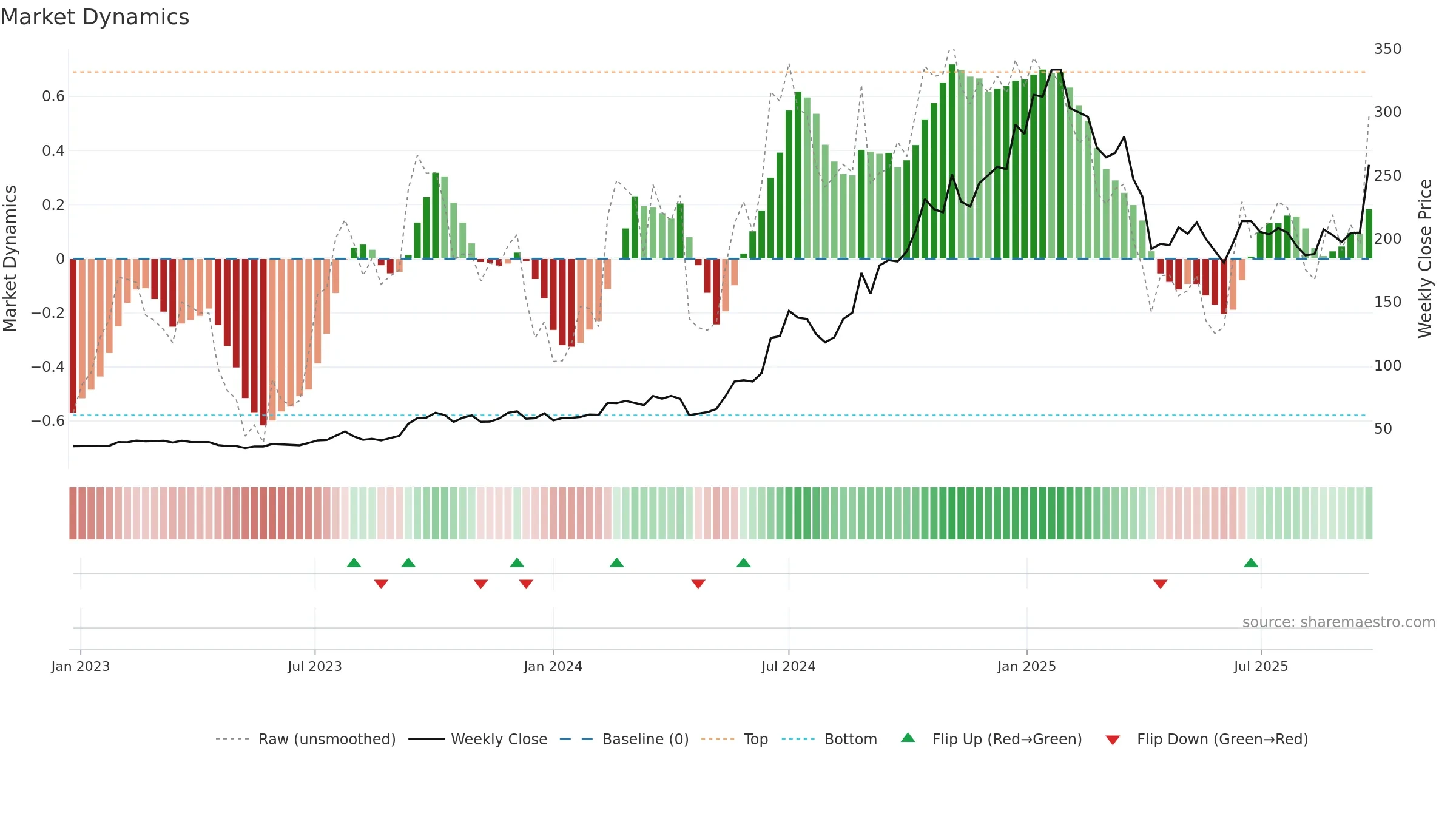Toggle the Bottom legend entry
This screenshot has width=1456, height=819.
pyautogui.click(x=829, y=739)
